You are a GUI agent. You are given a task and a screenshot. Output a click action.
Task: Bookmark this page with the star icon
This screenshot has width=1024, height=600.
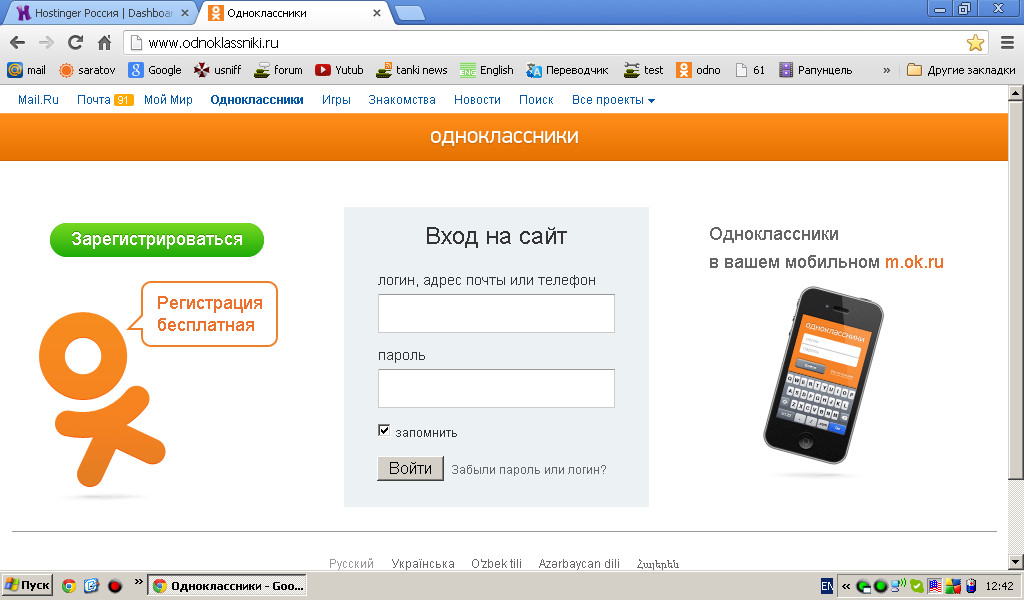click(x=975, y=43)
